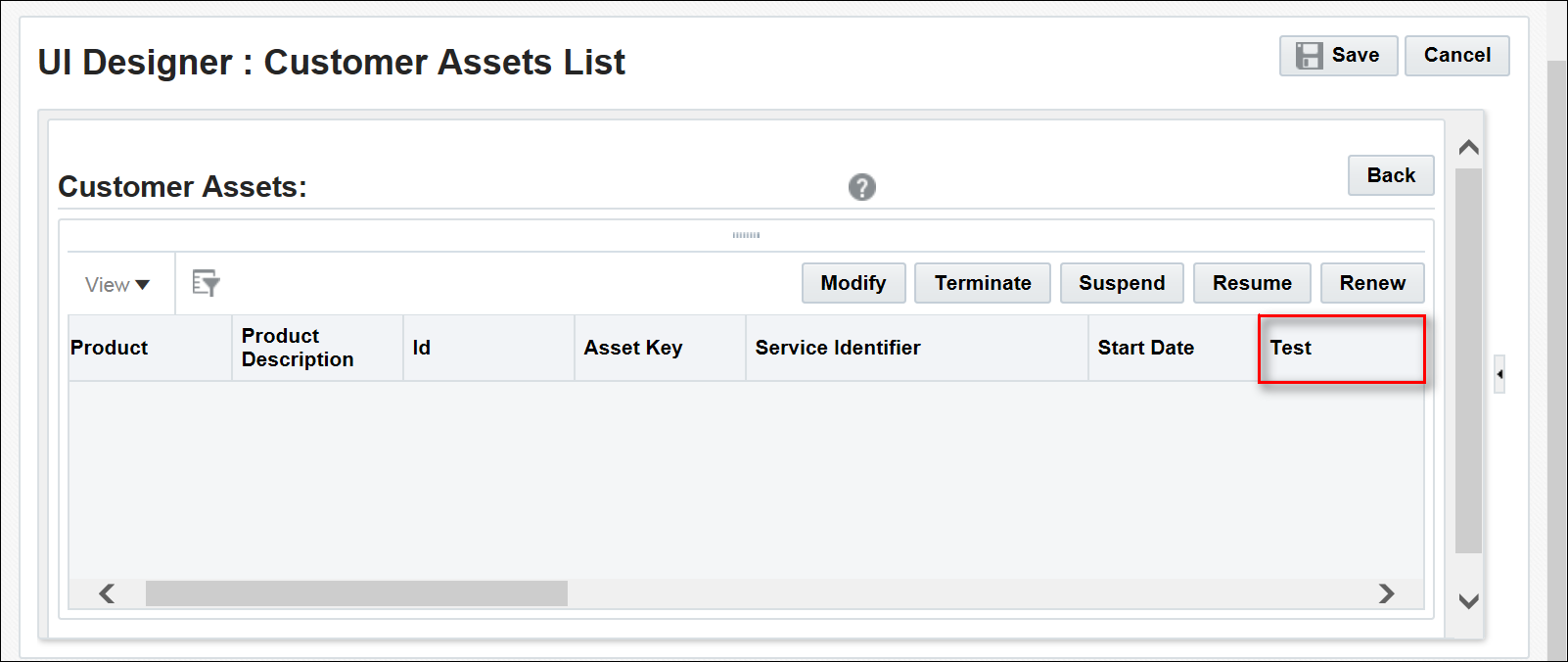This screenshot has width=1568, height=662.
Task: Click the Renew button
Action: tap(1371, 283)
